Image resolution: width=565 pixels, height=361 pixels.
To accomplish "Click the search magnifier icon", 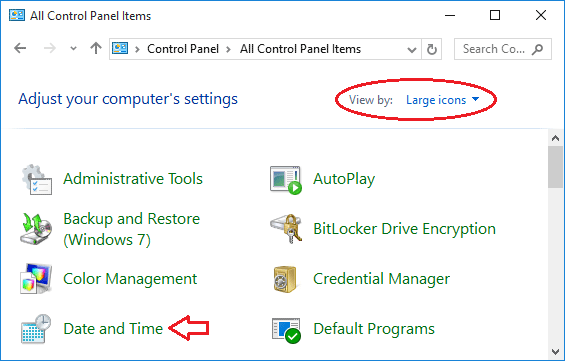I will pos(537,49).
